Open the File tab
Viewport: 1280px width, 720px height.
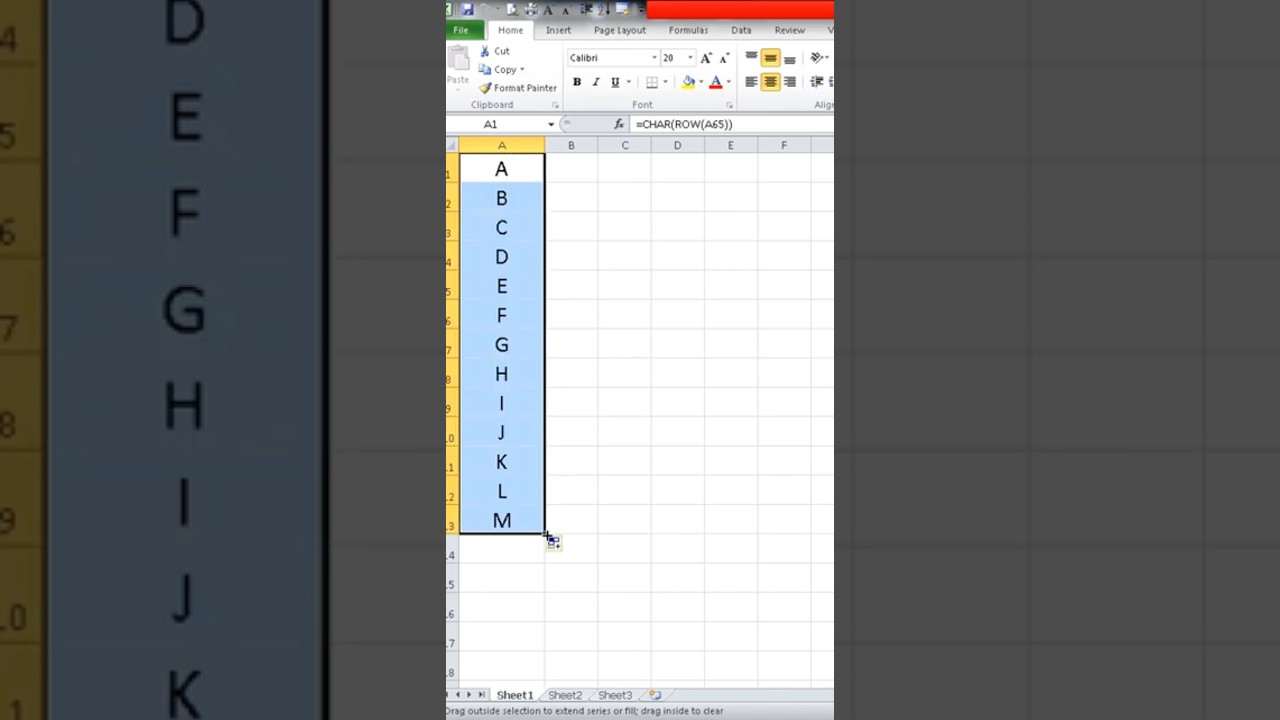coord(461,30)
